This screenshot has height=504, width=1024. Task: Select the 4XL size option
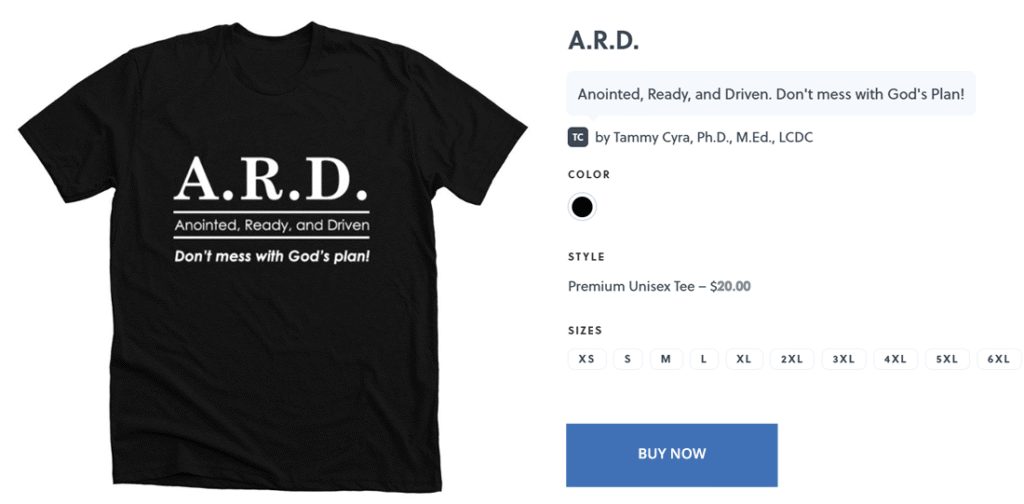click(895, 359)
